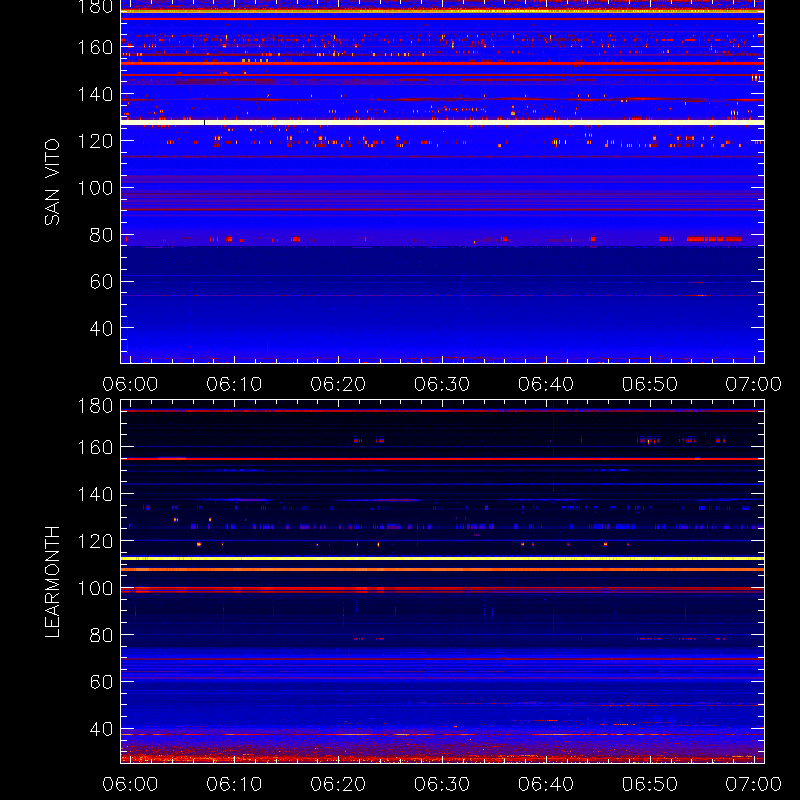Click the 07:00 time label under the San Vito plot

point(754,384)
